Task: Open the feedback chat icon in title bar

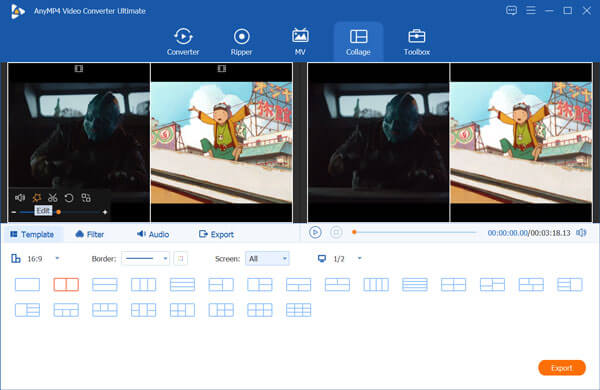Action: [511, 10]
